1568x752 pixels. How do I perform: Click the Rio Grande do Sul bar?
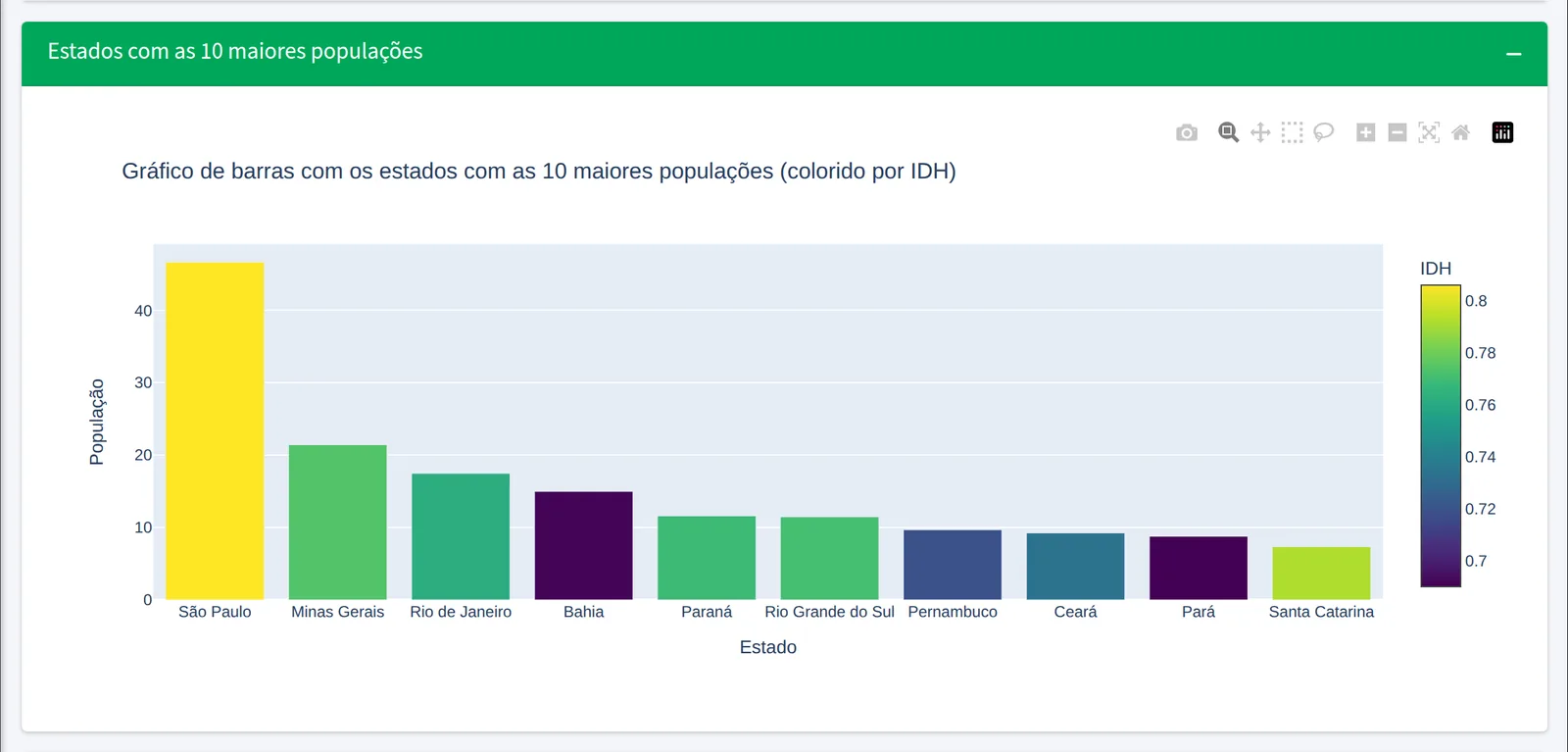[x=830, y=558]
